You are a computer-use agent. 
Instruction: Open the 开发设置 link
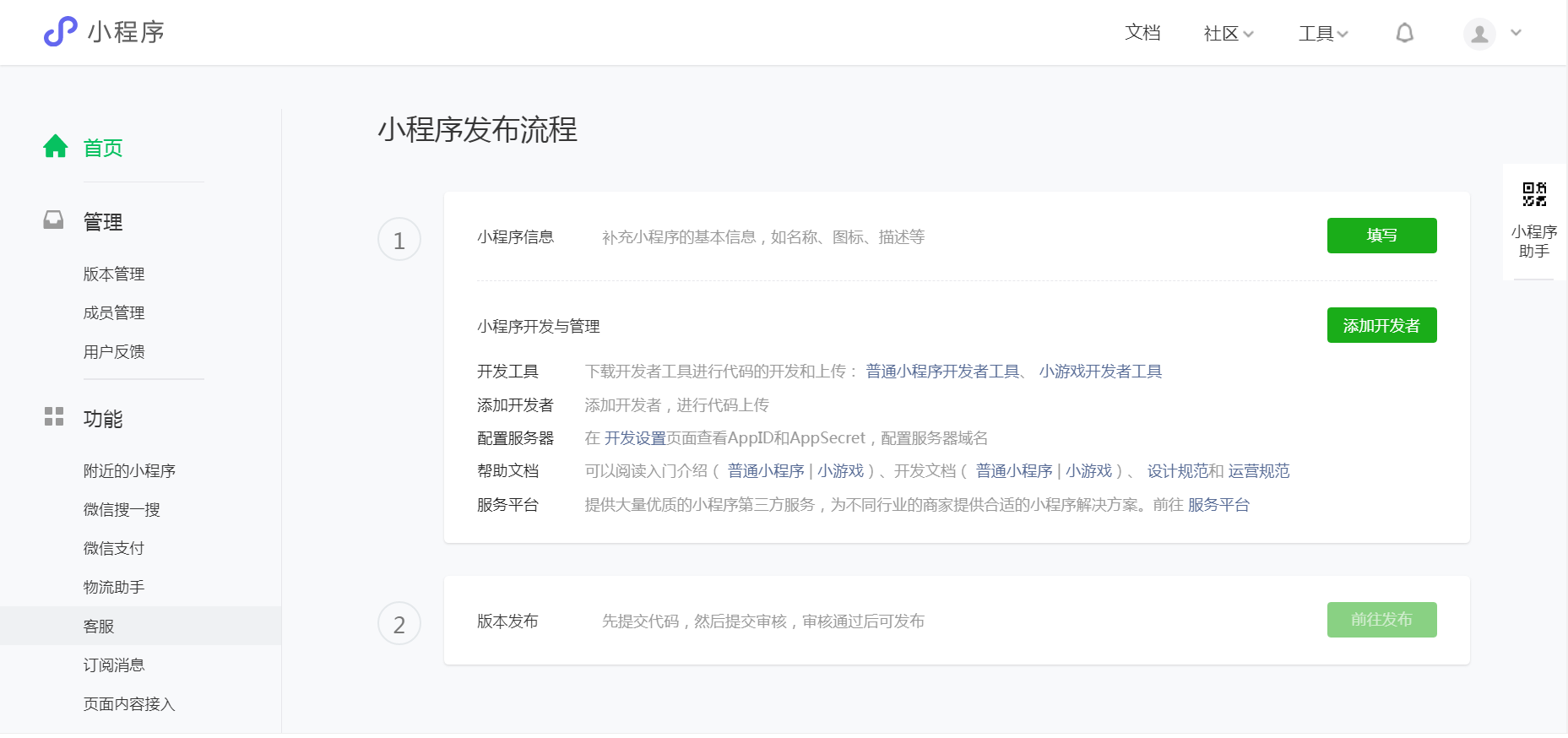pyautogui.click(x=635, y=438)
